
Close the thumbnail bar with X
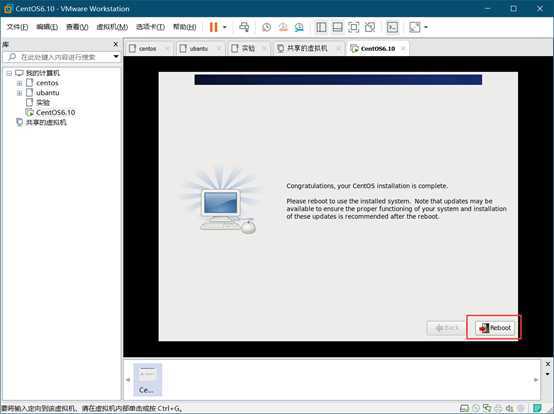point(548,364)
